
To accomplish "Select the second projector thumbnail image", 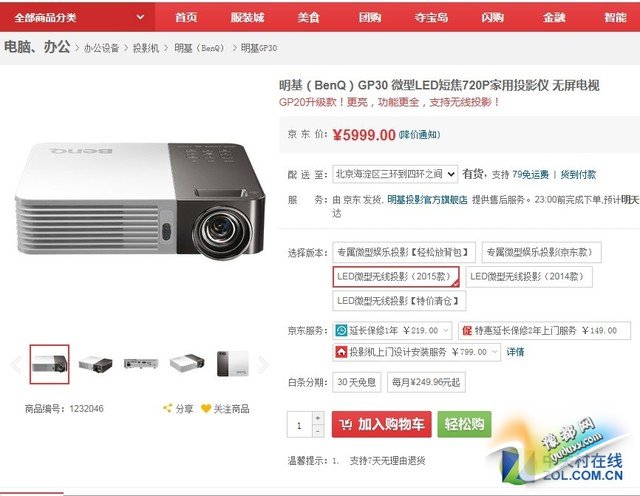I will 96,364.
